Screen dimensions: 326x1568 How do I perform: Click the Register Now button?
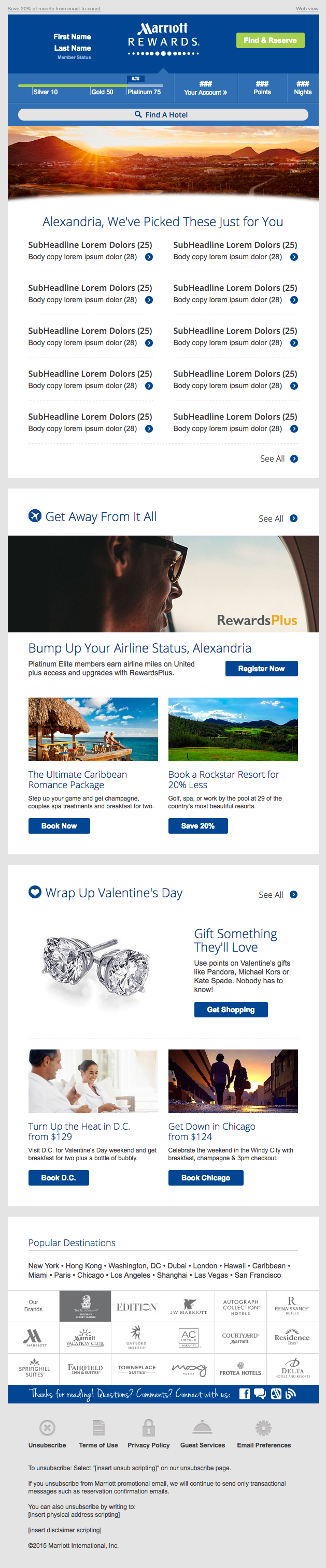pyautogui.click(x=261, y=669)
